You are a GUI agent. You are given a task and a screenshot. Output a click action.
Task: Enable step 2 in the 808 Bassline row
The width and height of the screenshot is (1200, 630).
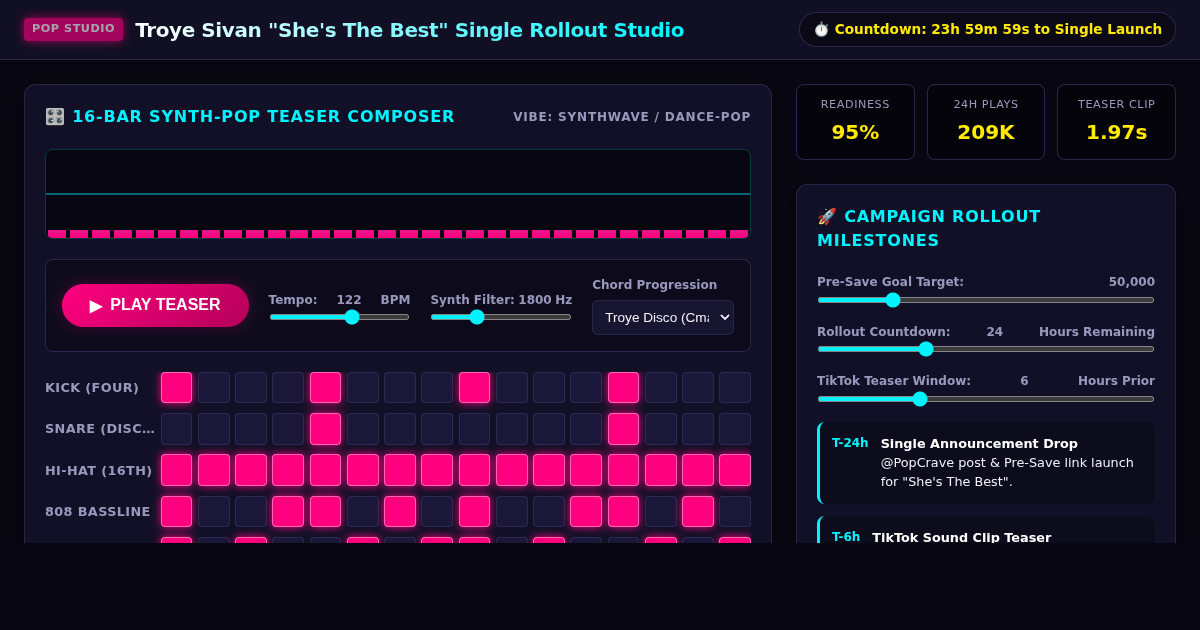point(214,511)
